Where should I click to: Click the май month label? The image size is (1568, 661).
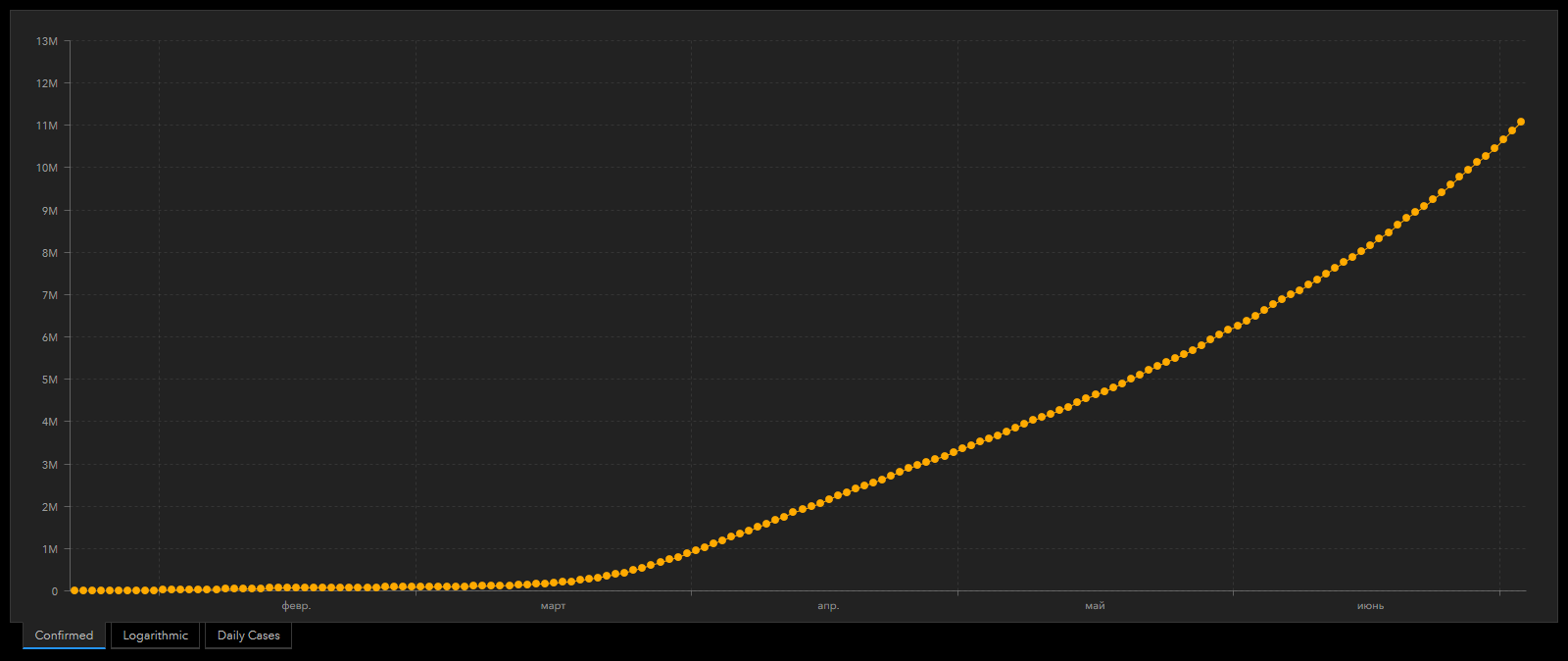tap(1095, 606)
